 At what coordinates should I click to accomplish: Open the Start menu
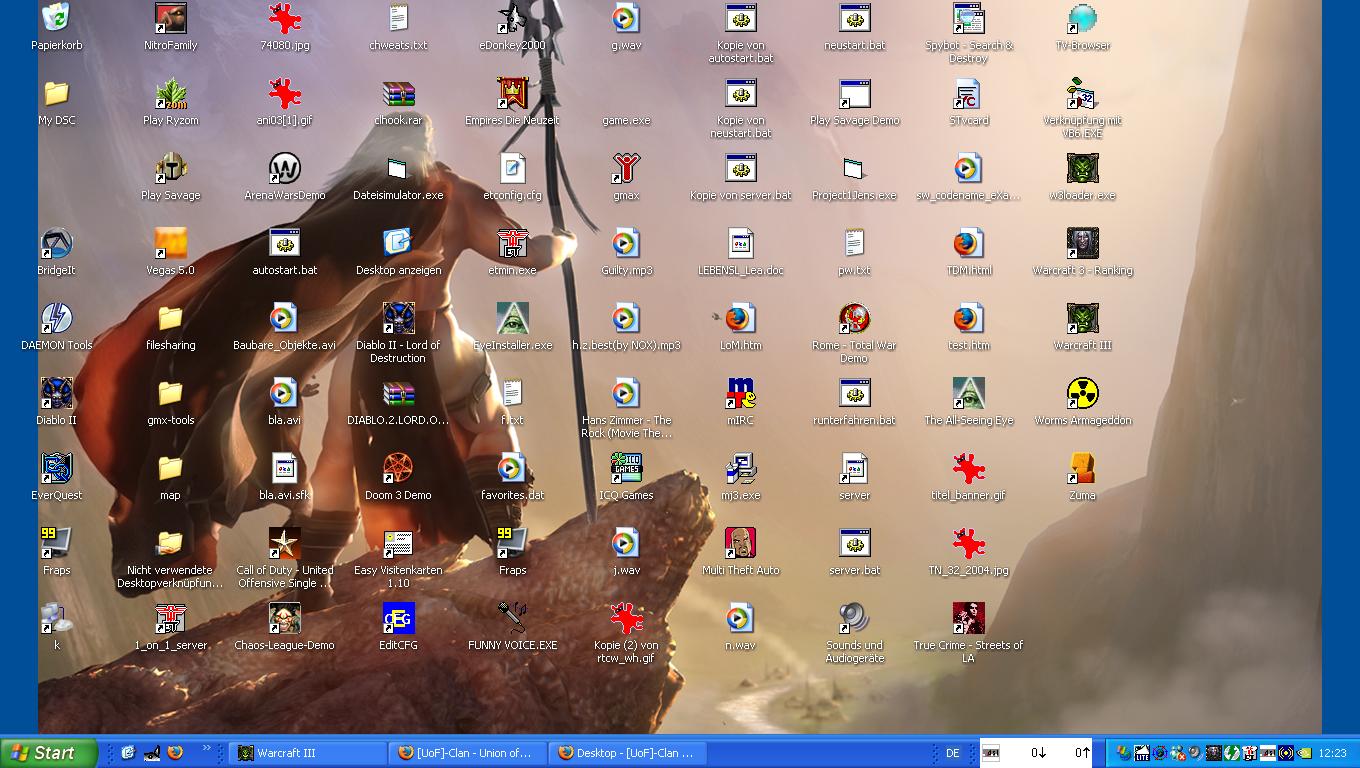click(49, 753)
